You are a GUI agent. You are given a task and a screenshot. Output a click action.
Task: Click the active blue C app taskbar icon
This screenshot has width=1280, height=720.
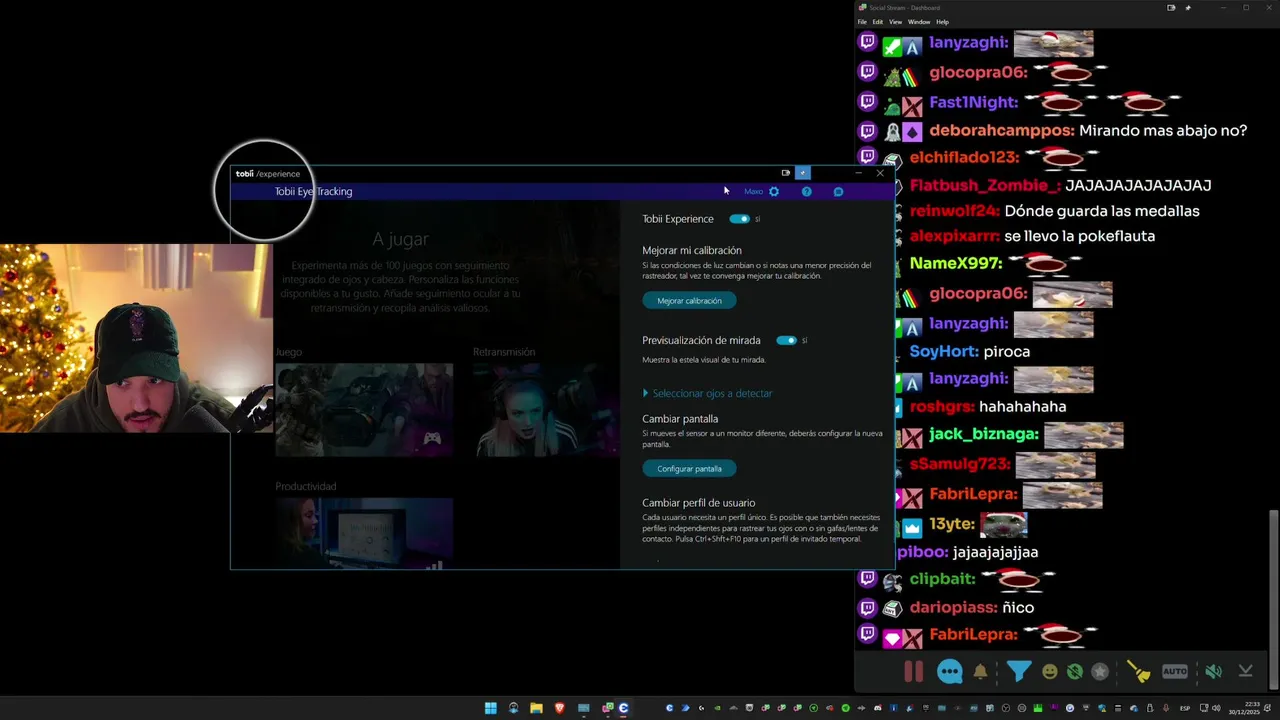point(623,708)
